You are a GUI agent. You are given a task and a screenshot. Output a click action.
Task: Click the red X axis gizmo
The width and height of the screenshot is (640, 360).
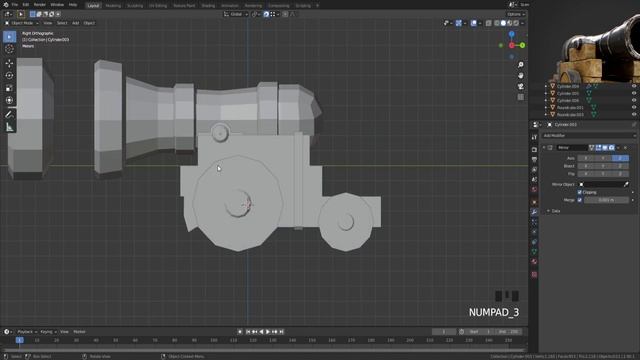pos(511,45)
